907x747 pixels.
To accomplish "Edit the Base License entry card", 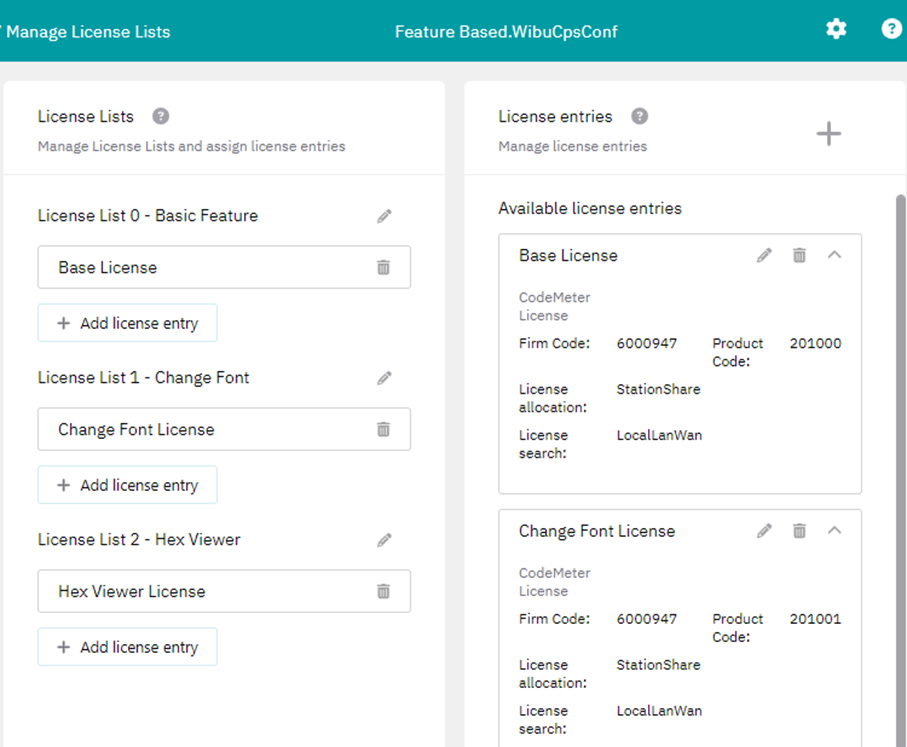I will [x=764, y=255].
